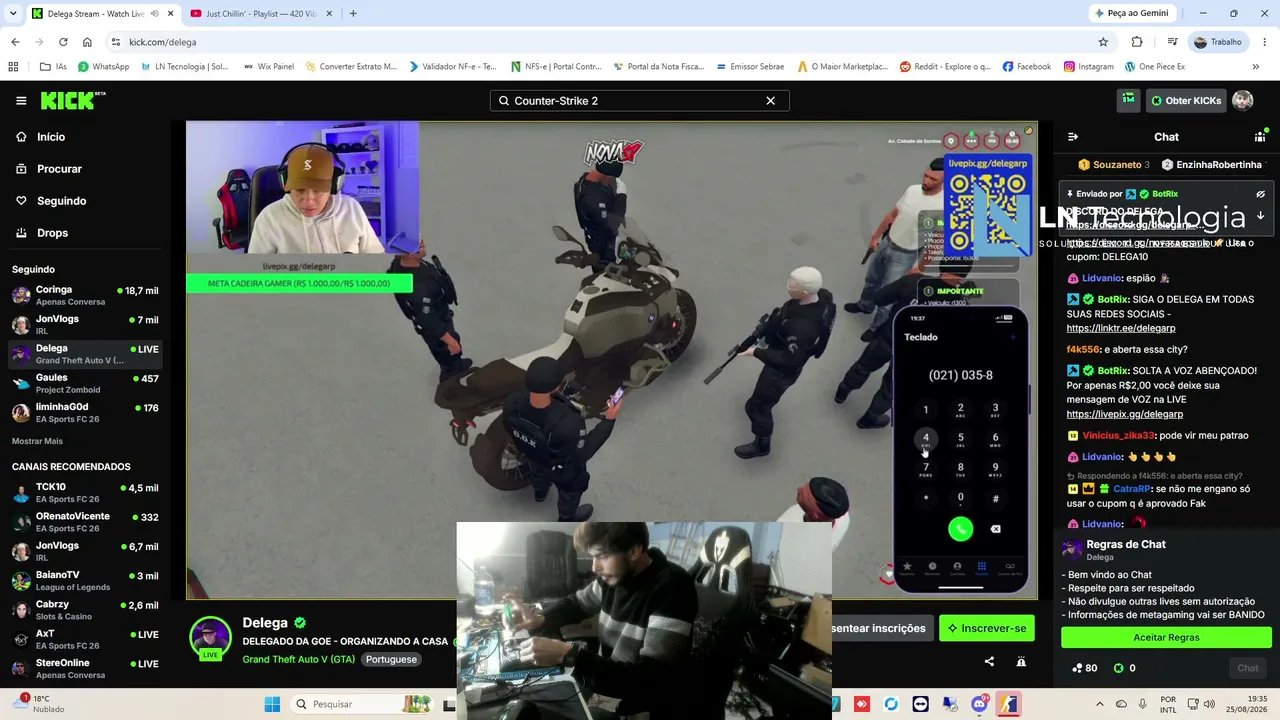Open Início in the sidebar
The image size is (1280, 720).
pos(85,137)
